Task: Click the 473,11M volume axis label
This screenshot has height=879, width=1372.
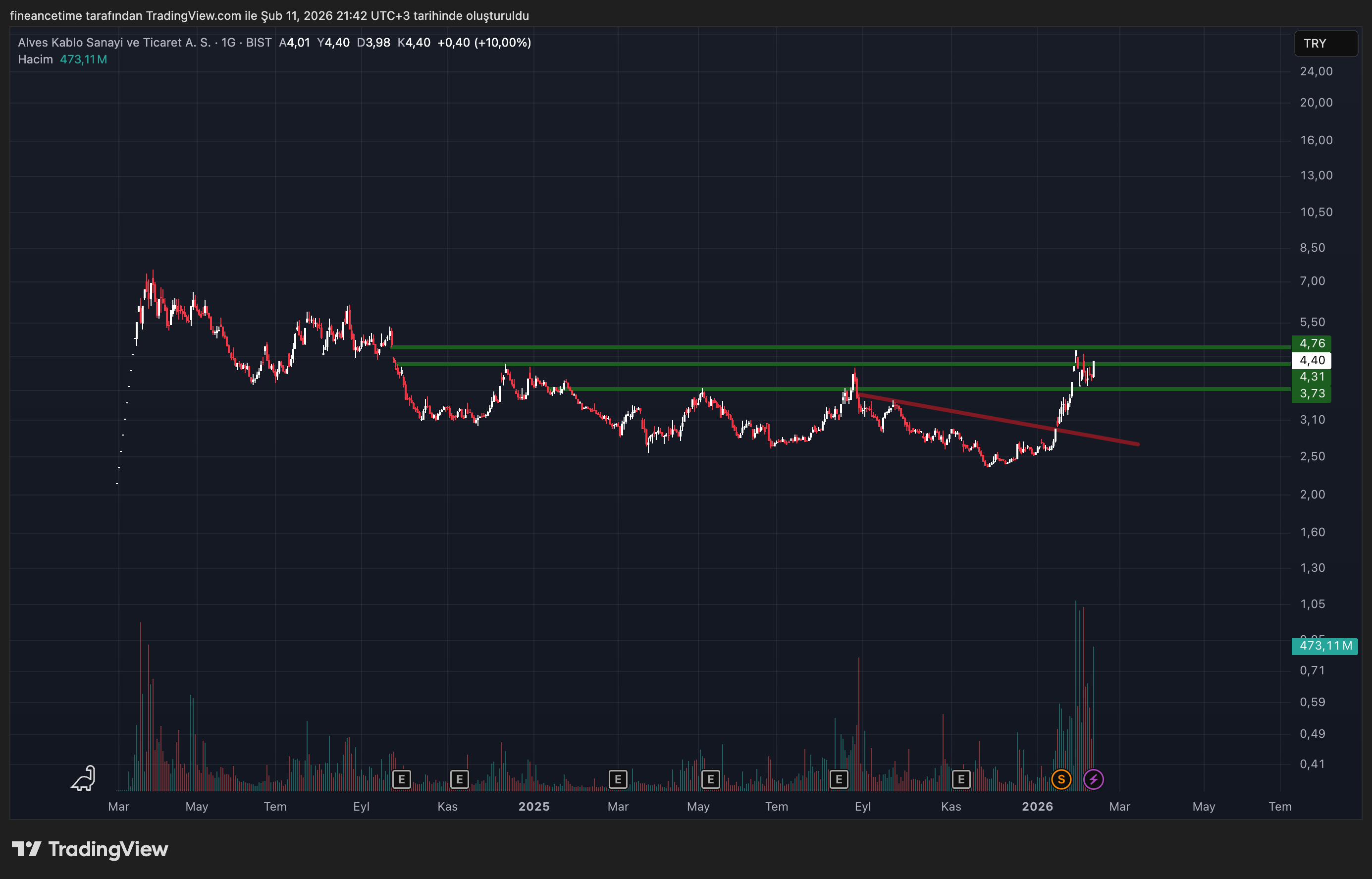Action: point(1324,646)
